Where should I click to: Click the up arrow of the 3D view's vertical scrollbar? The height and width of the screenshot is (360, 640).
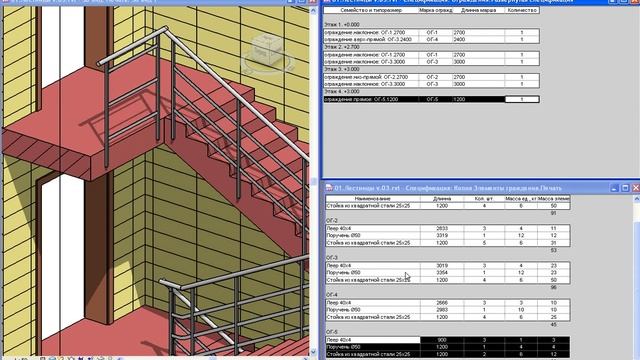point(313,11)
